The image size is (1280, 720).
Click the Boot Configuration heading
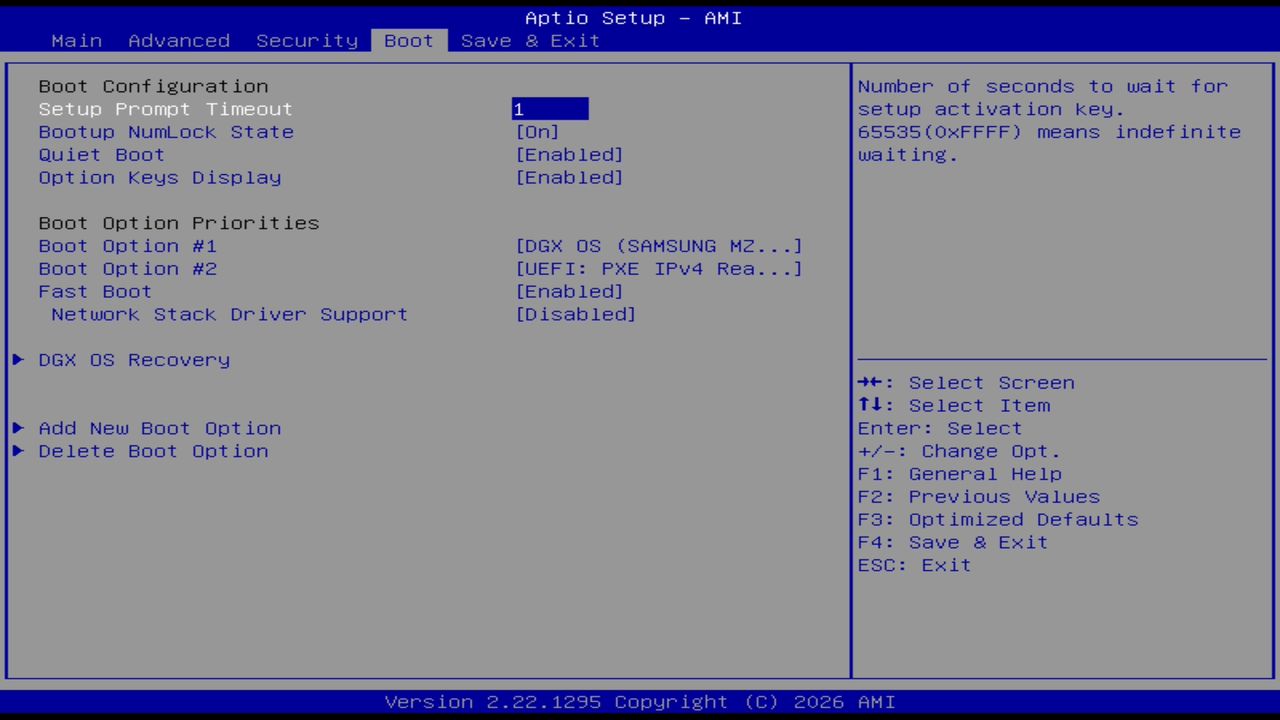coord(153,87)
